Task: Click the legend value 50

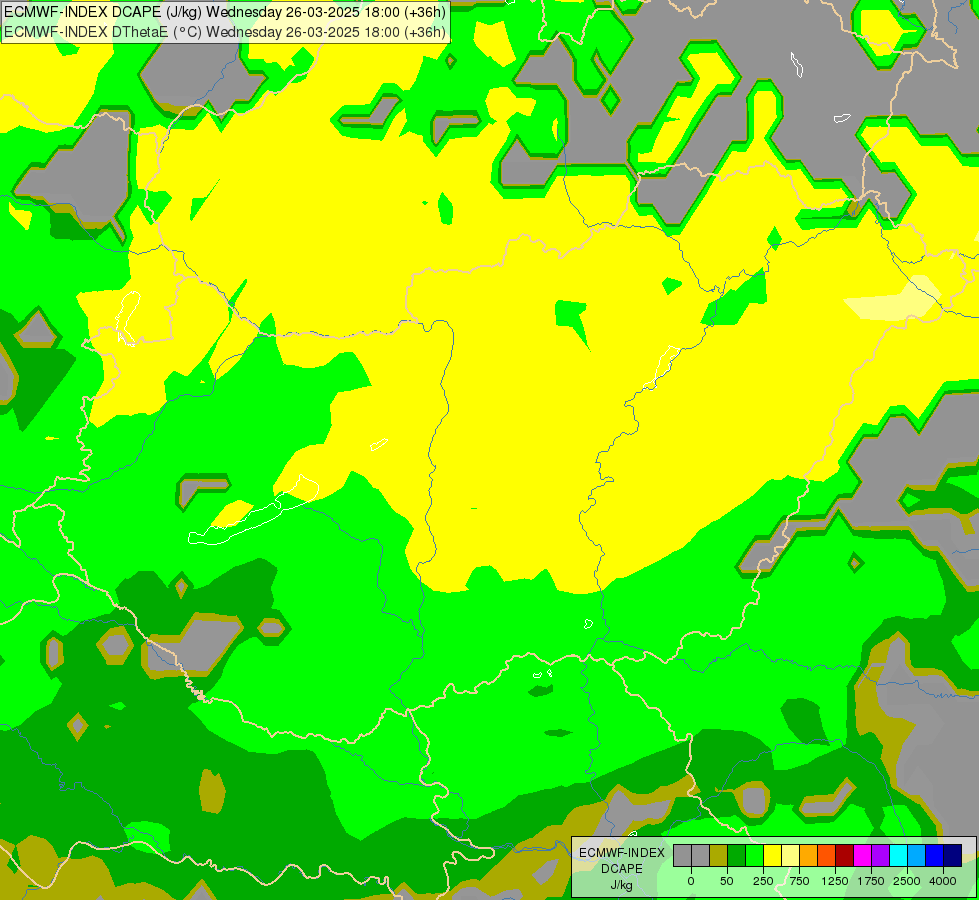Action: [727, 881]
